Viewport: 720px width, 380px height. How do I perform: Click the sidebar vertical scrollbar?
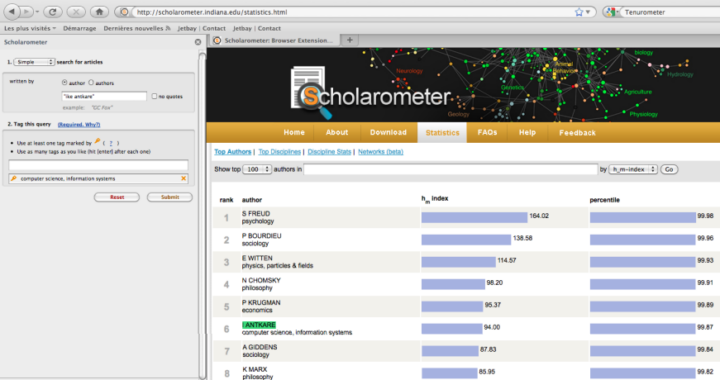click(x=202, y=215)
